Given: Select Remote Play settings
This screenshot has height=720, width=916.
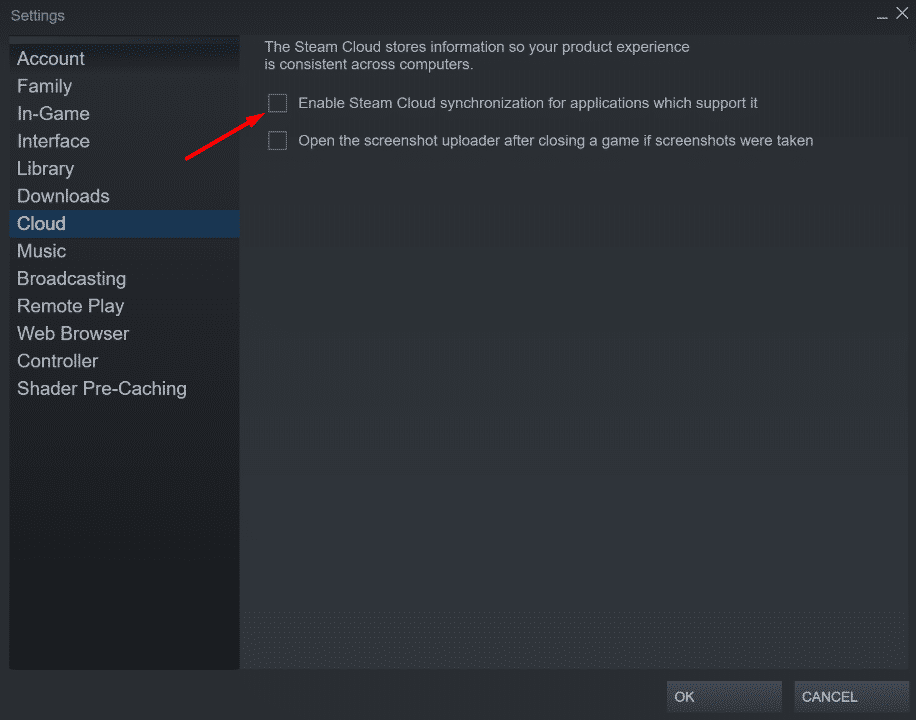Looking at the screenshot, I should 70,306.
